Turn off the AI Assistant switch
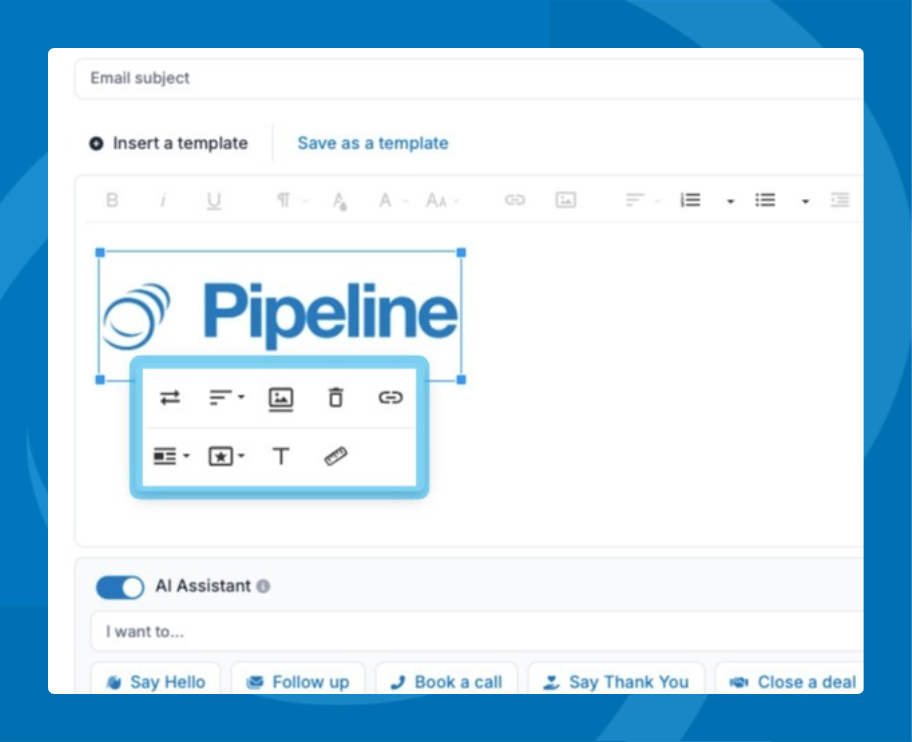Screen dimensions: 912x742 pos(120,587)
